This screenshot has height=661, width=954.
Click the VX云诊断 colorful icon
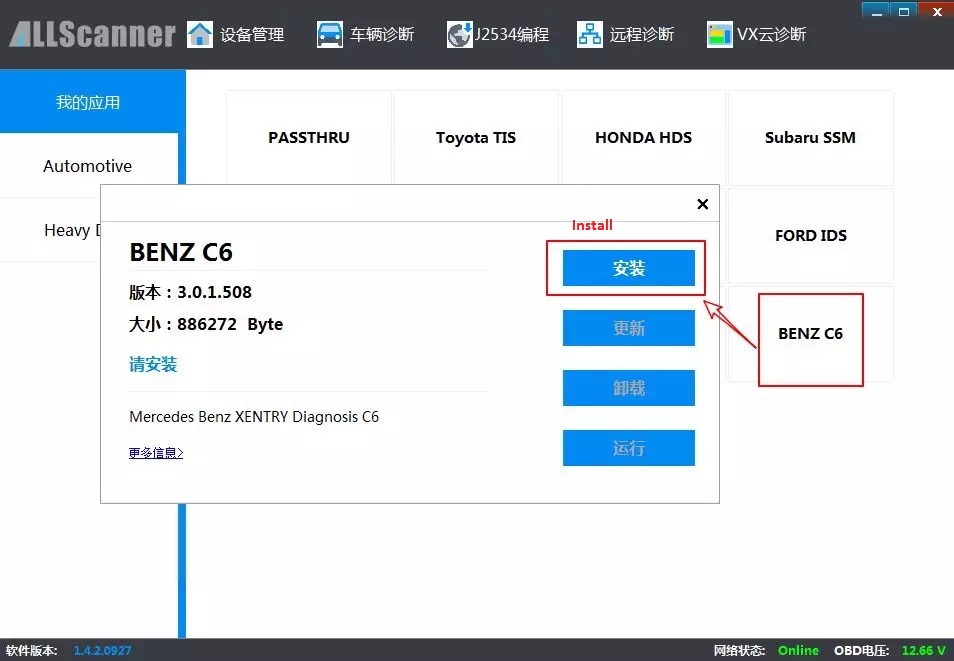719,34
